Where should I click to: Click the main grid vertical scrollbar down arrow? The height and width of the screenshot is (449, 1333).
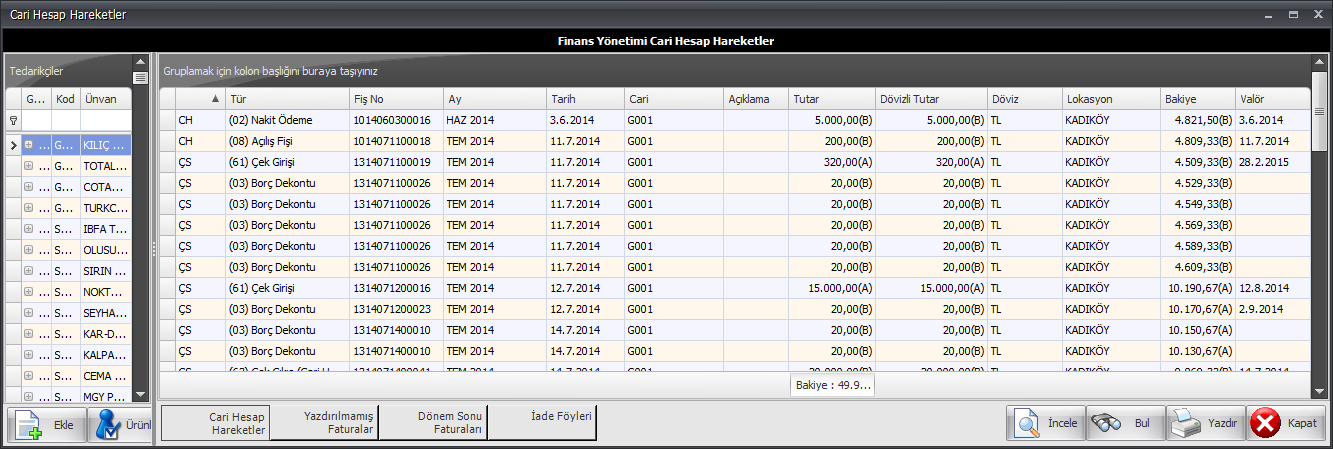pyautogui.click(x=1319, y=390)
